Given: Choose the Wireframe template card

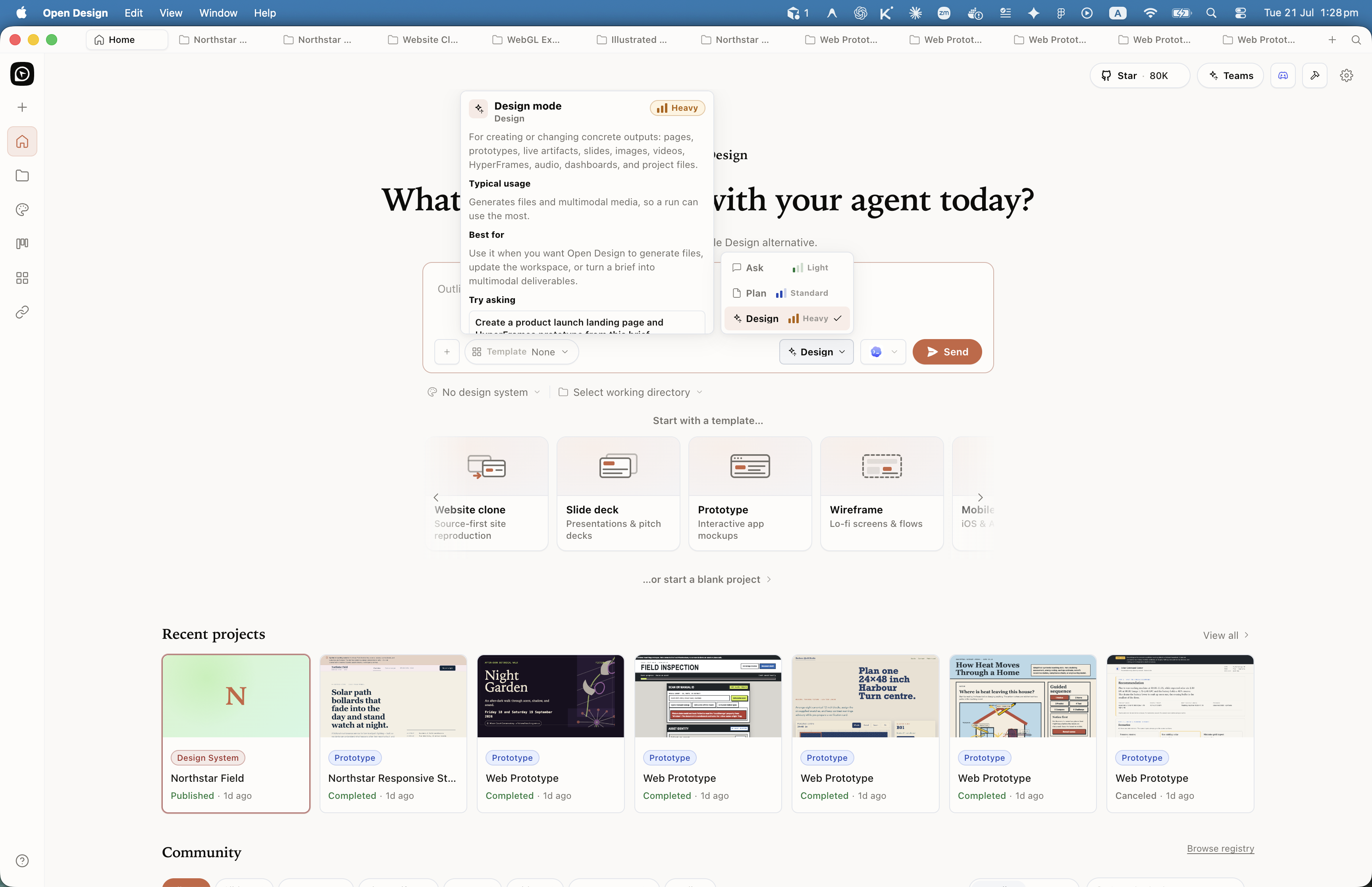Looking at the screenshot, I should click(881, 494).
